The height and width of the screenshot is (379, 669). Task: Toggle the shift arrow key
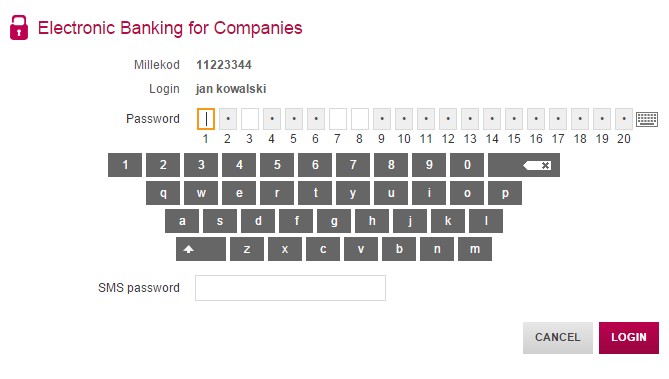click(201, 249)
